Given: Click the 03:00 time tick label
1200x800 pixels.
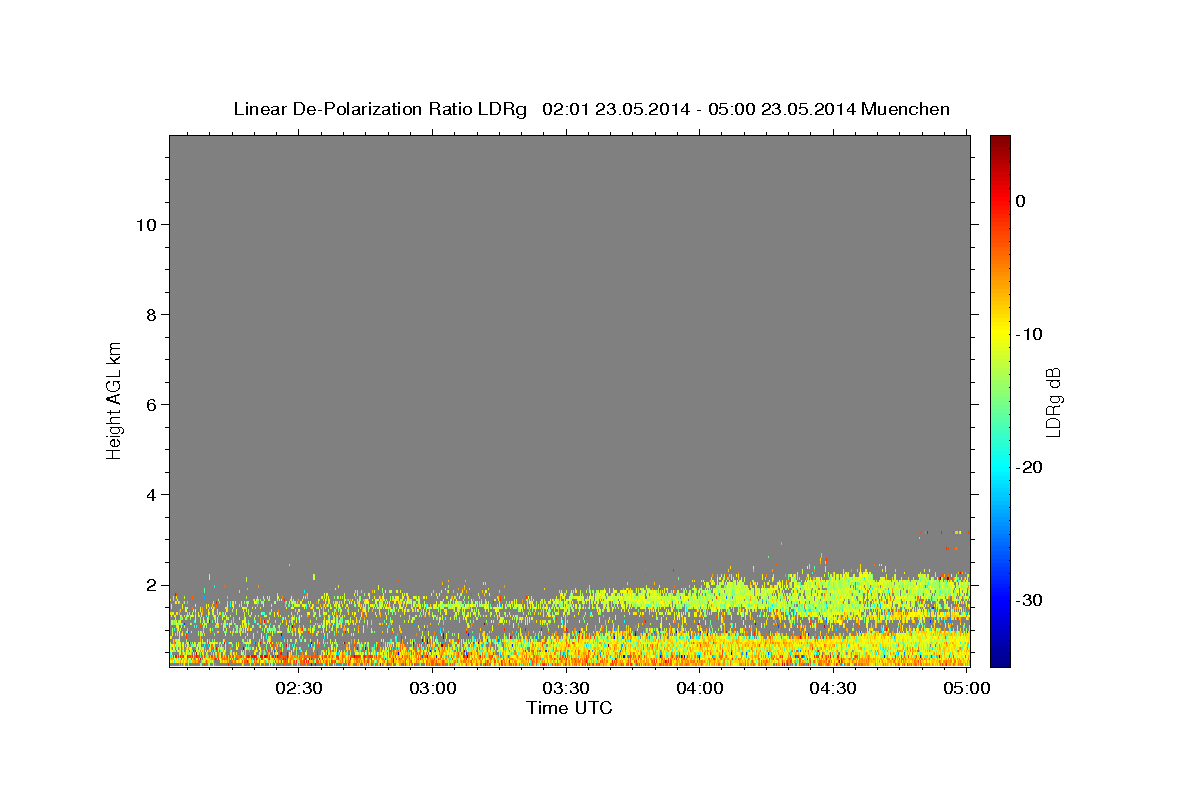Looking at the screenshot, I should tap(434, 688).
